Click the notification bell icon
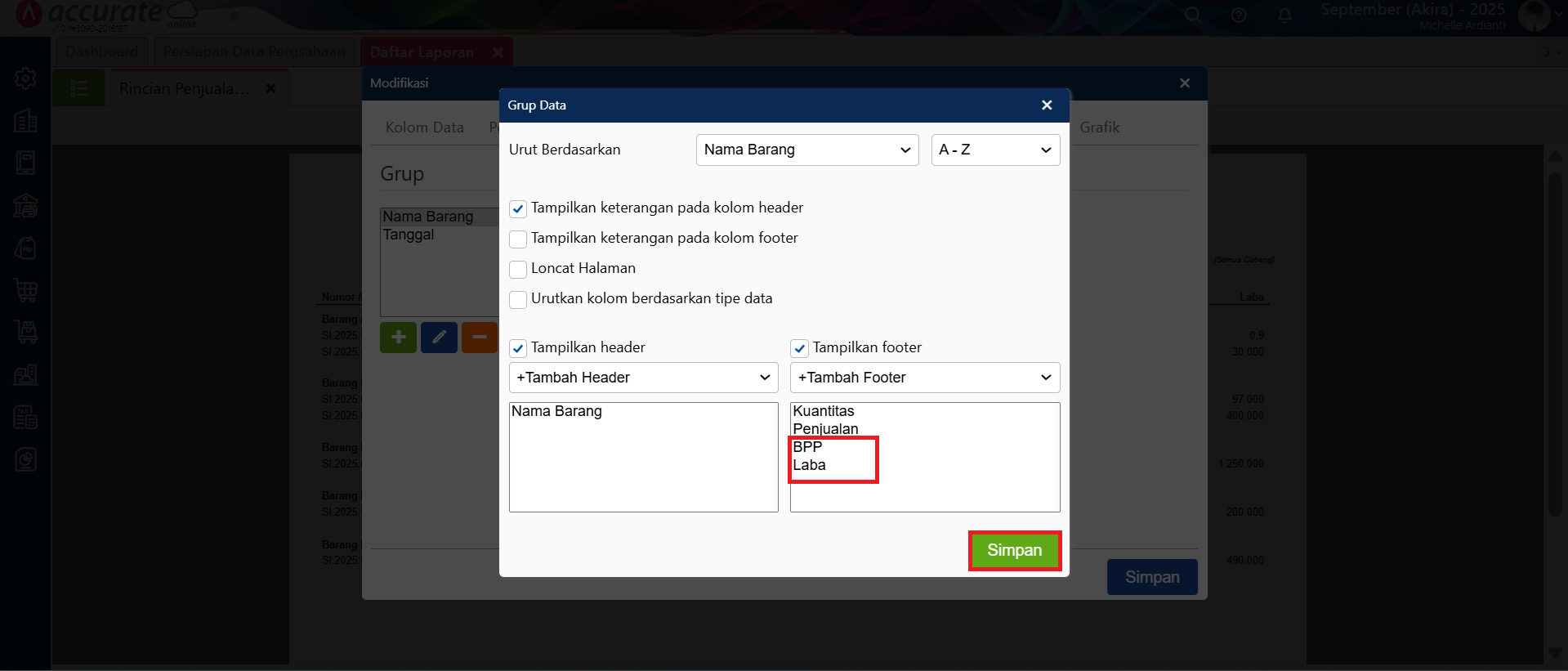The width and height of the screenshot is (1568, 671). pyautogui.click(x=1284, y=16)
